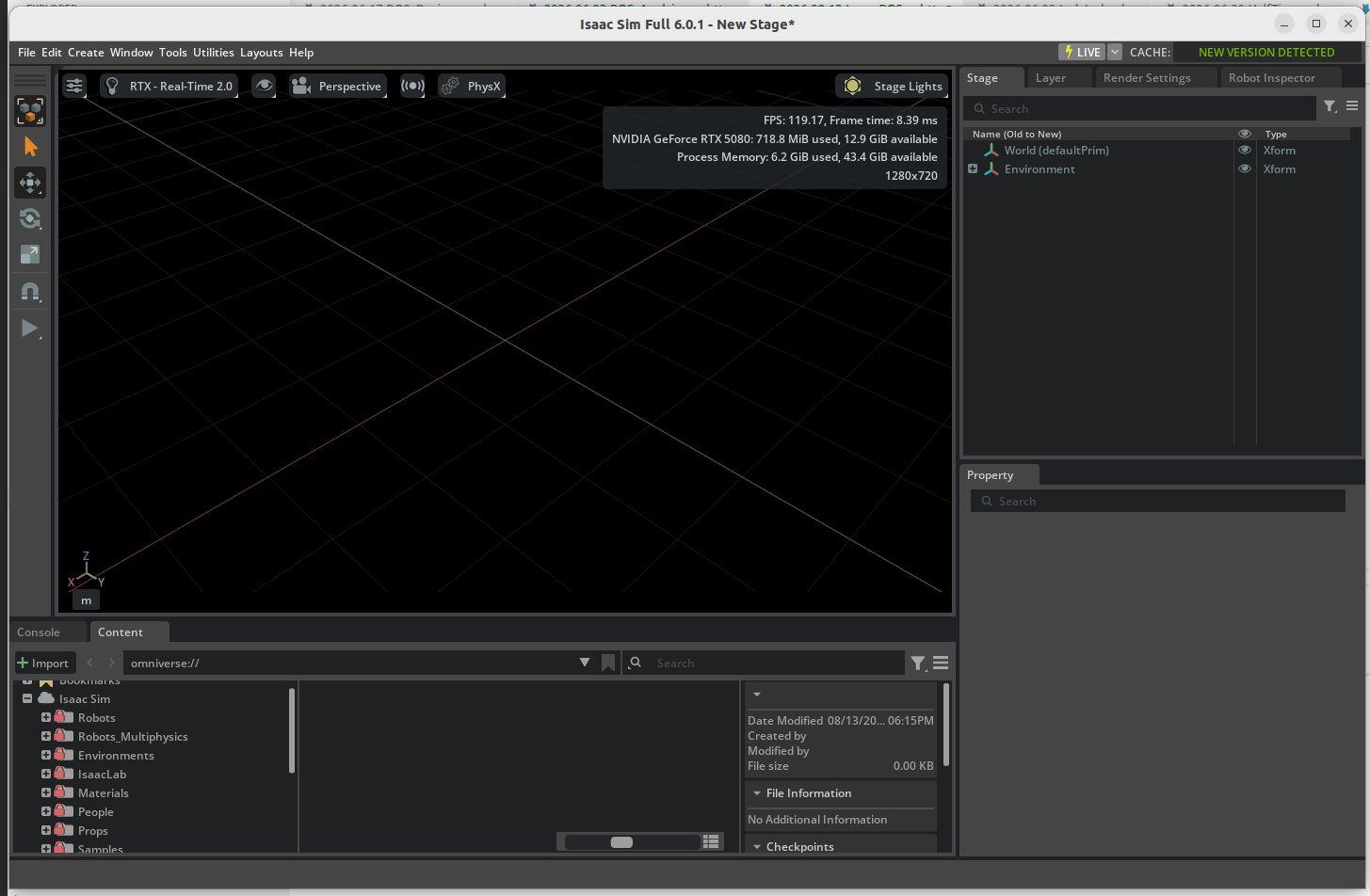Start simulation with the Play button
Image resolution: width=1370 pixels, height=896 pixels.
(x=30, y=328)
